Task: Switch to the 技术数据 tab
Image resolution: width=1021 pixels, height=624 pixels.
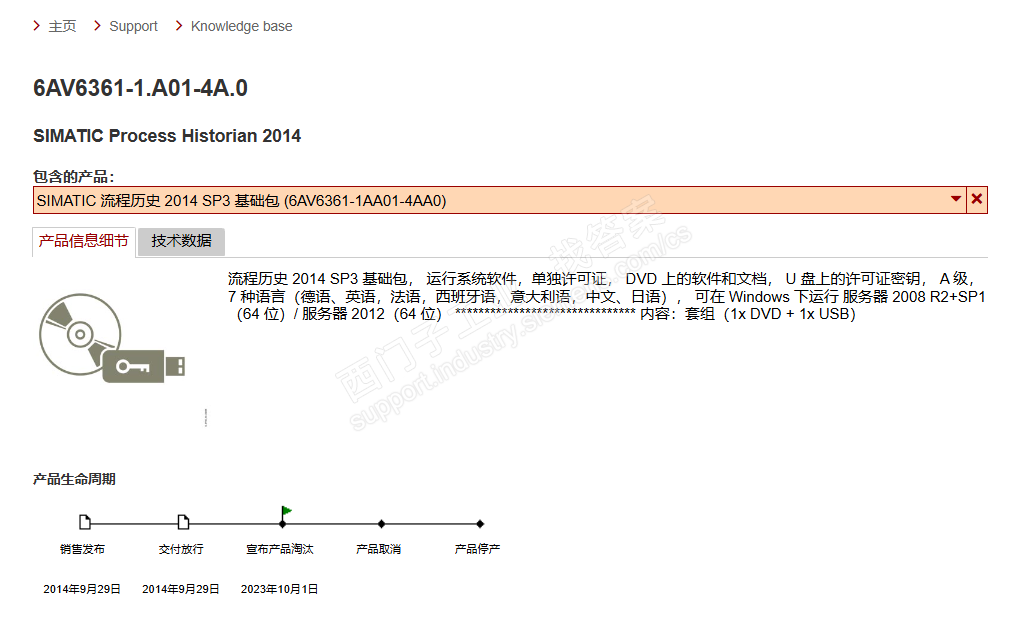Action: point(181,241)
